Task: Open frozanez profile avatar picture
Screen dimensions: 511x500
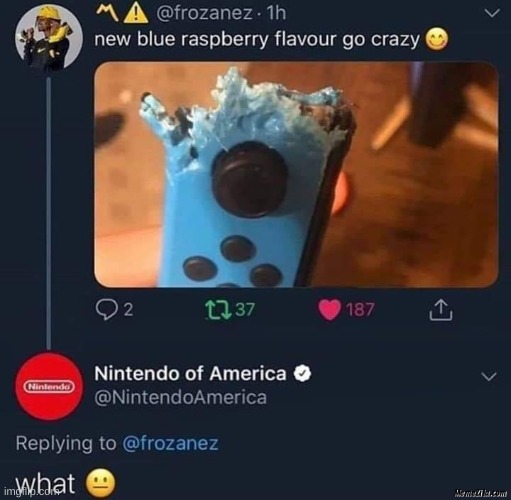Action: click(49, 38)
